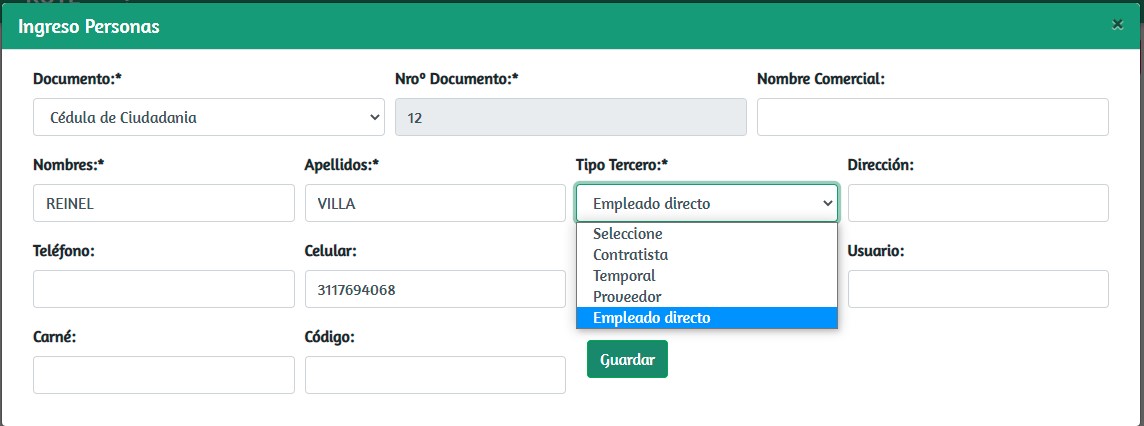Click the empty Teléfono field
Screen dimensions: 1144x426
(164, 289)
